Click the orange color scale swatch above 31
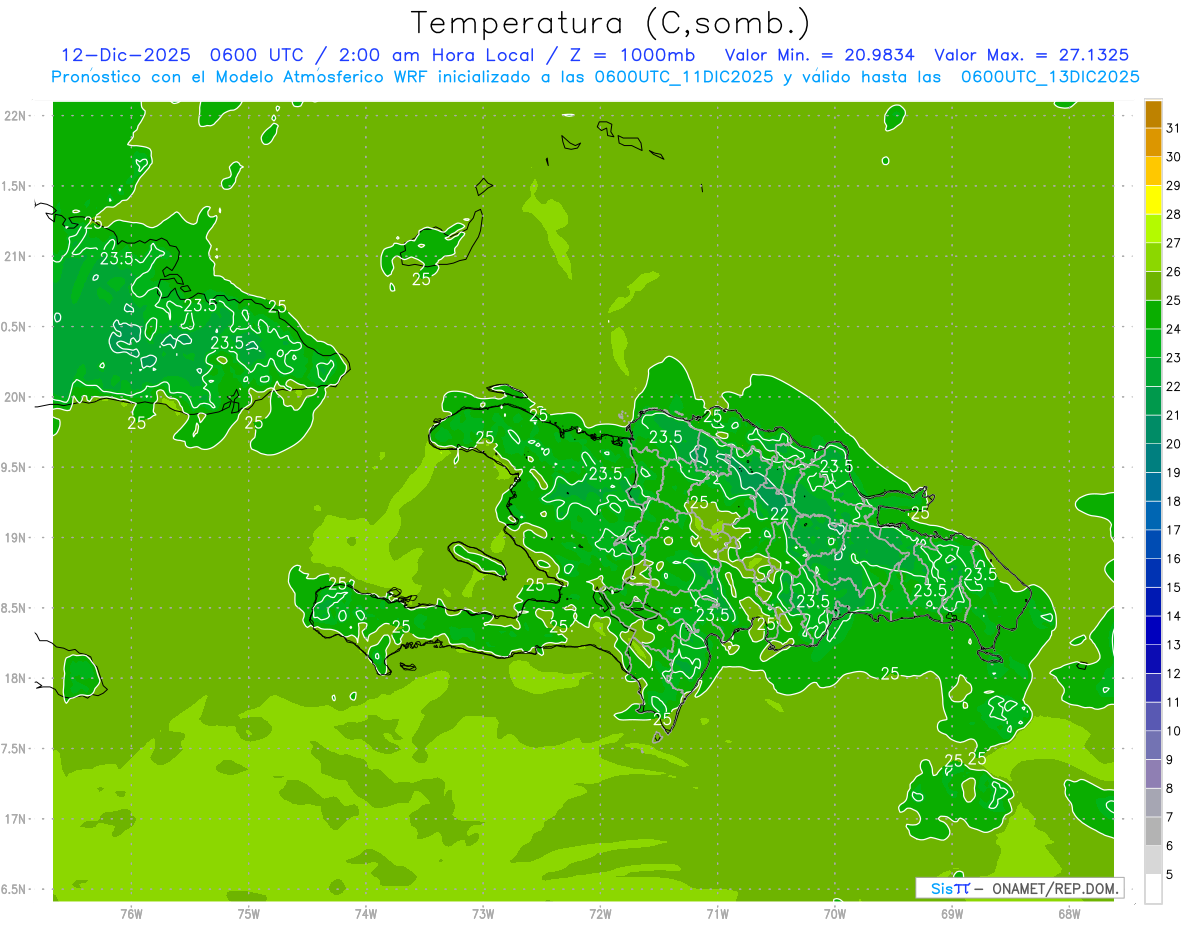This screenshot has height=927, width=1200. tap(1153, 114)
